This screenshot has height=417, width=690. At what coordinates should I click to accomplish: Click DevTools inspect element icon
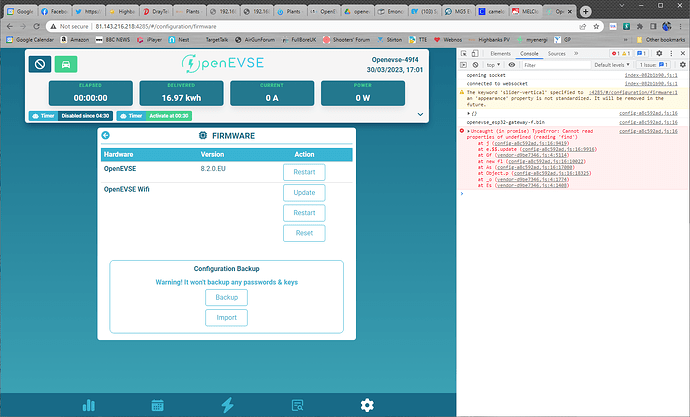464,53
